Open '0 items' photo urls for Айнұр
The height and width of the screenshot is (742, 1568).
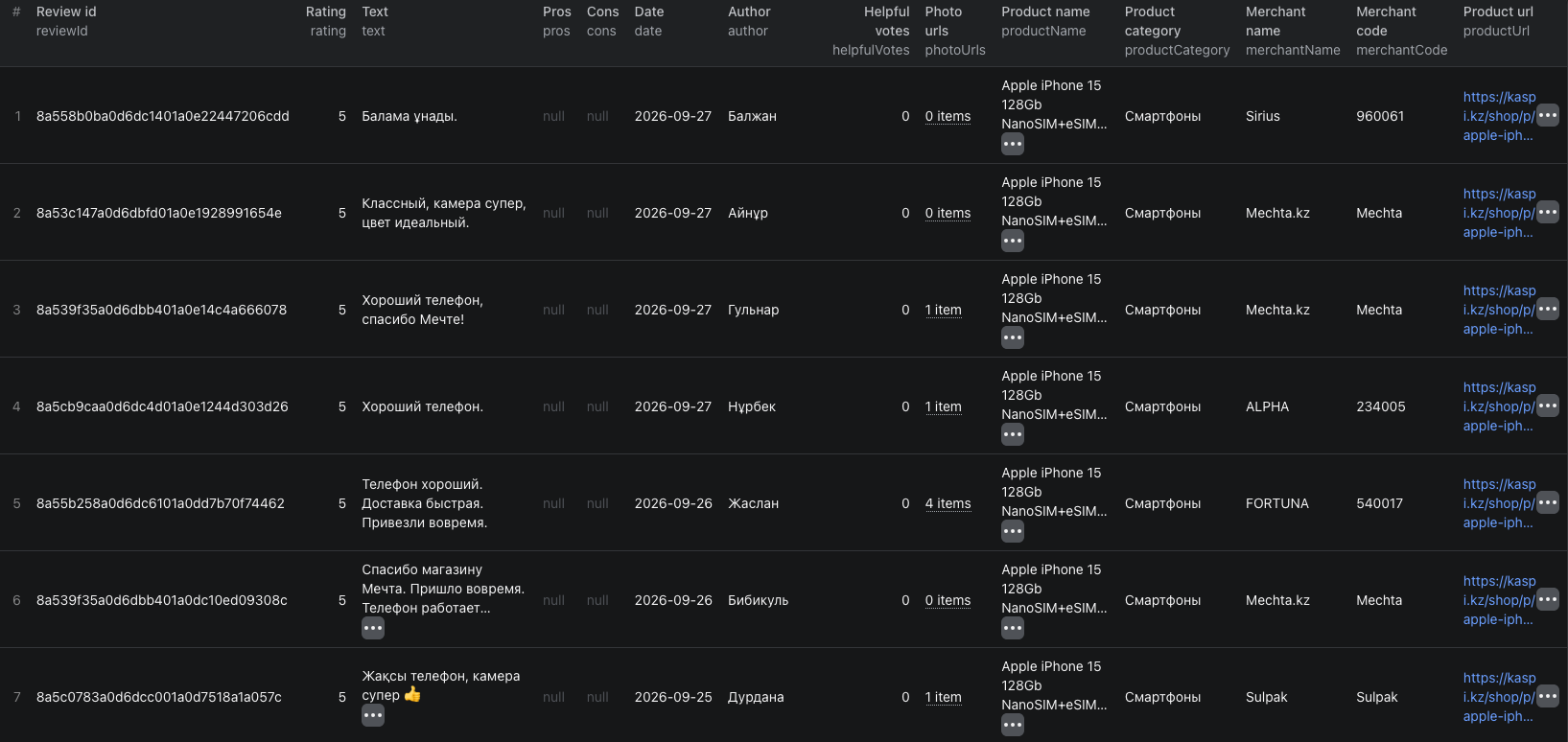pyautogui.click(x=948, y=213)
